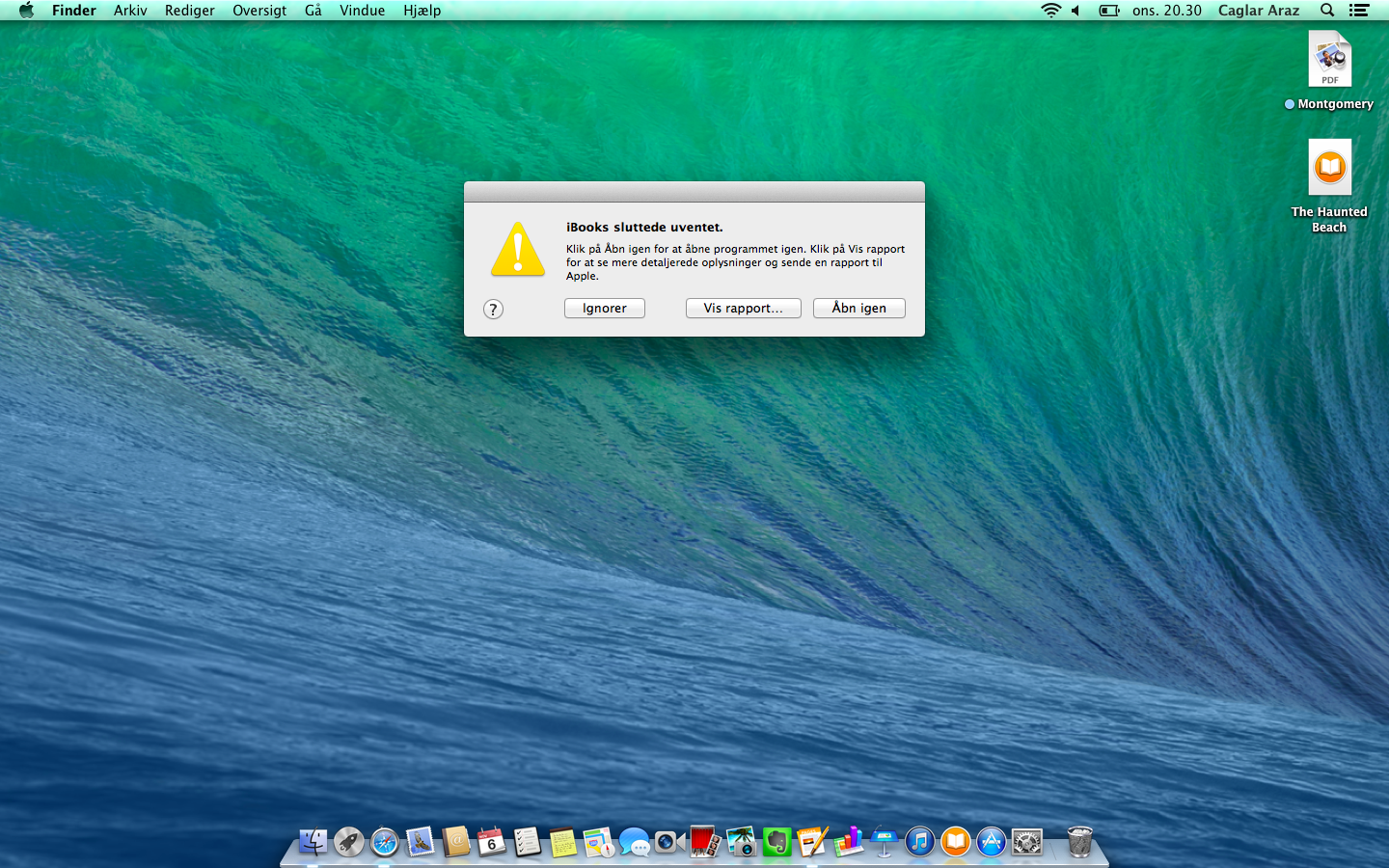
Task: Launch Safari from the dock
Action: (384, 842)
